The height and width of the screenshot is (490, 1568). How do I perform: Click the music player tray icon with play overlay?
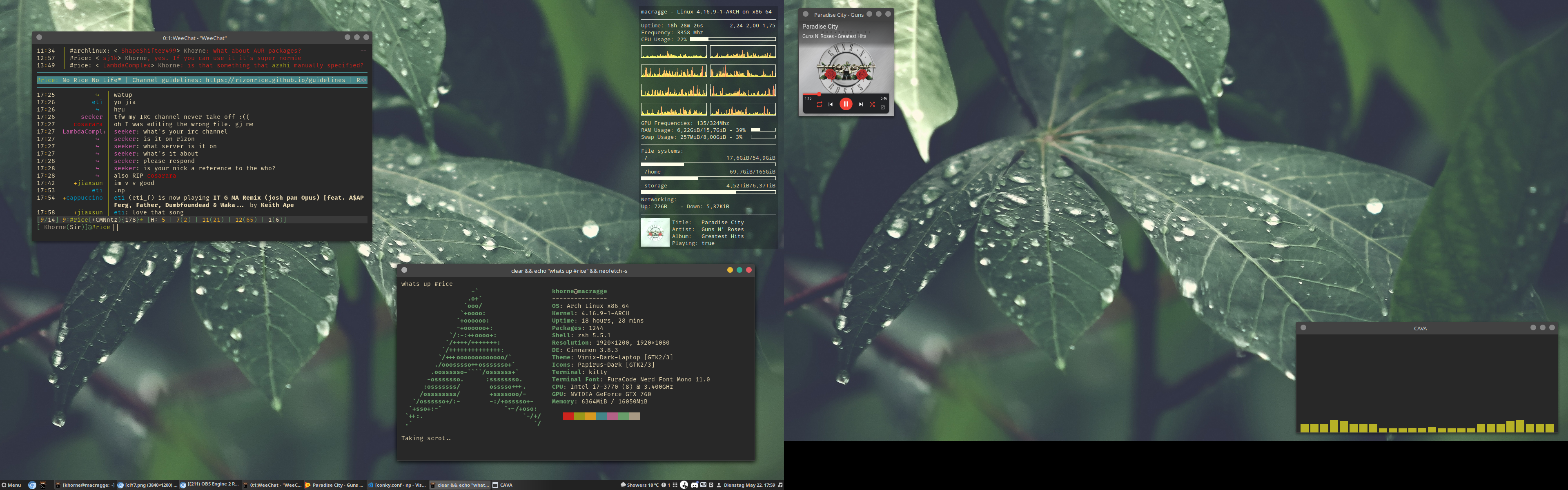coord(684,485)
